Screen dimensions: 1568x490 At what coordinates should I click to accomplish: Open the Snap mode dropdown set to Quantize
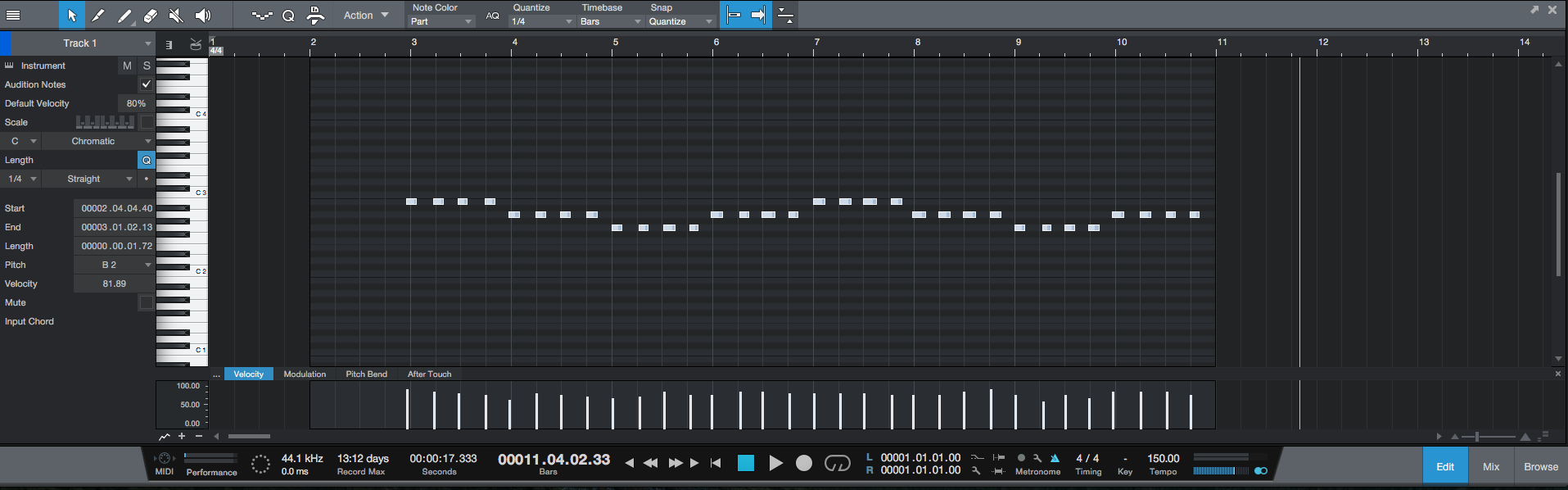coord(680,21)
